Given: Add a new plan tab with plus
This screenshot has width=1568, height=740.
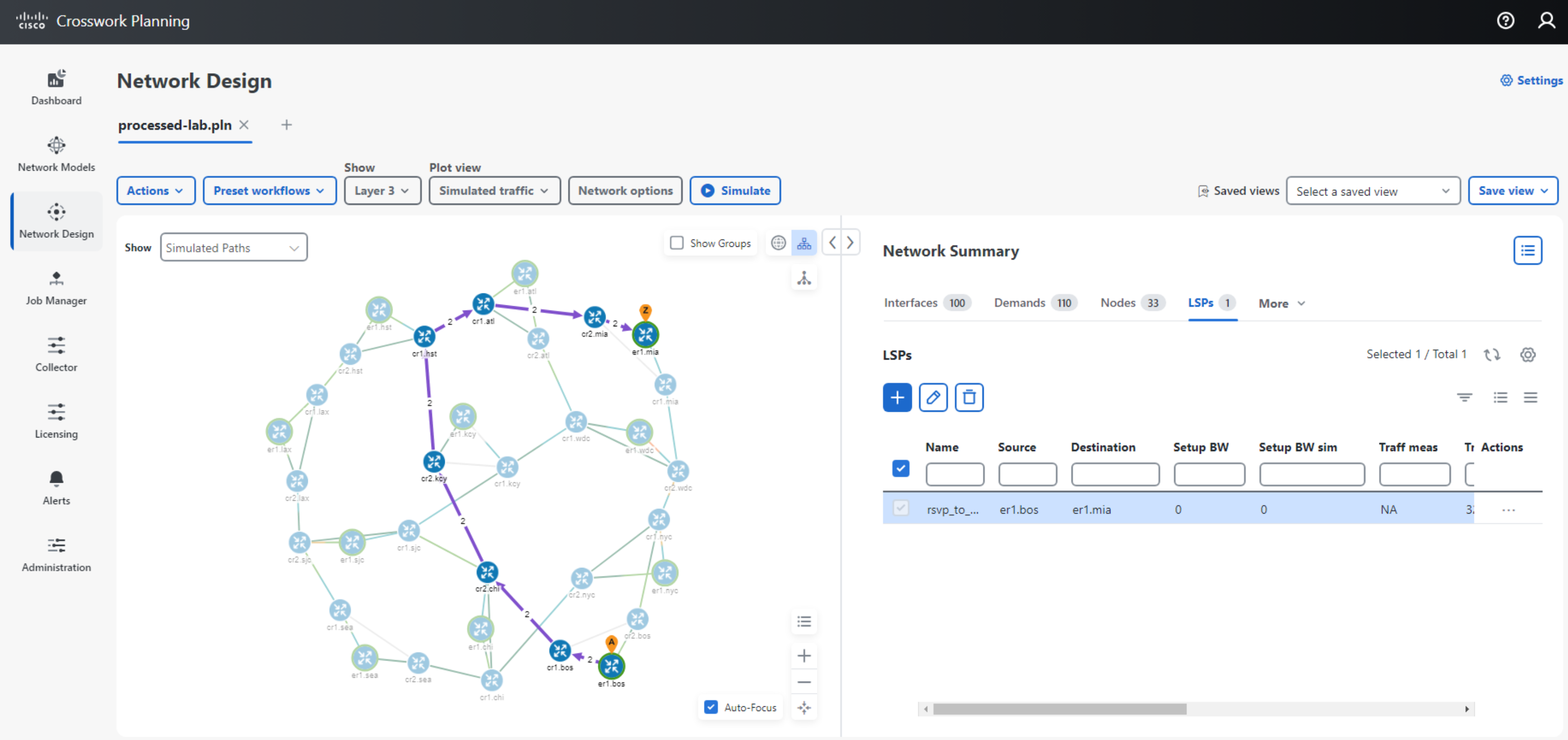Looking at the screenshot, I should click(x=286, y=125).
